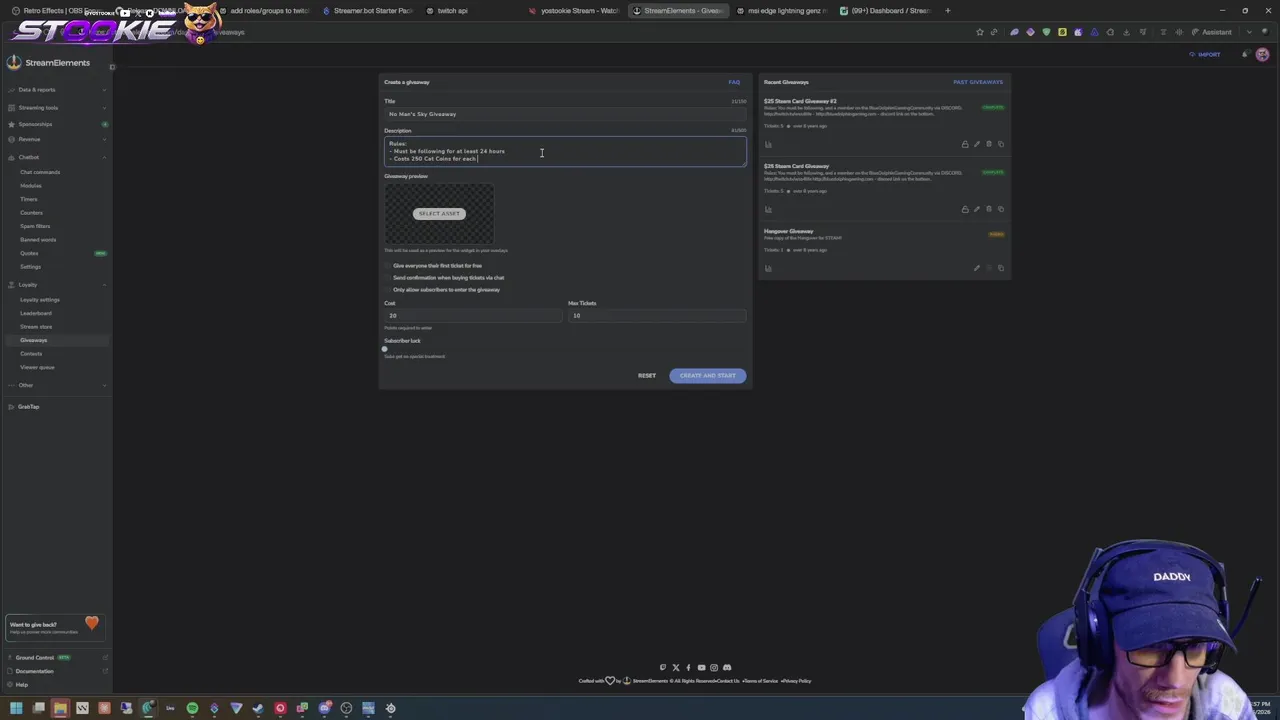
Task: Collapse the sidebar with the toggle icon
Action: [x=112, y=67]
